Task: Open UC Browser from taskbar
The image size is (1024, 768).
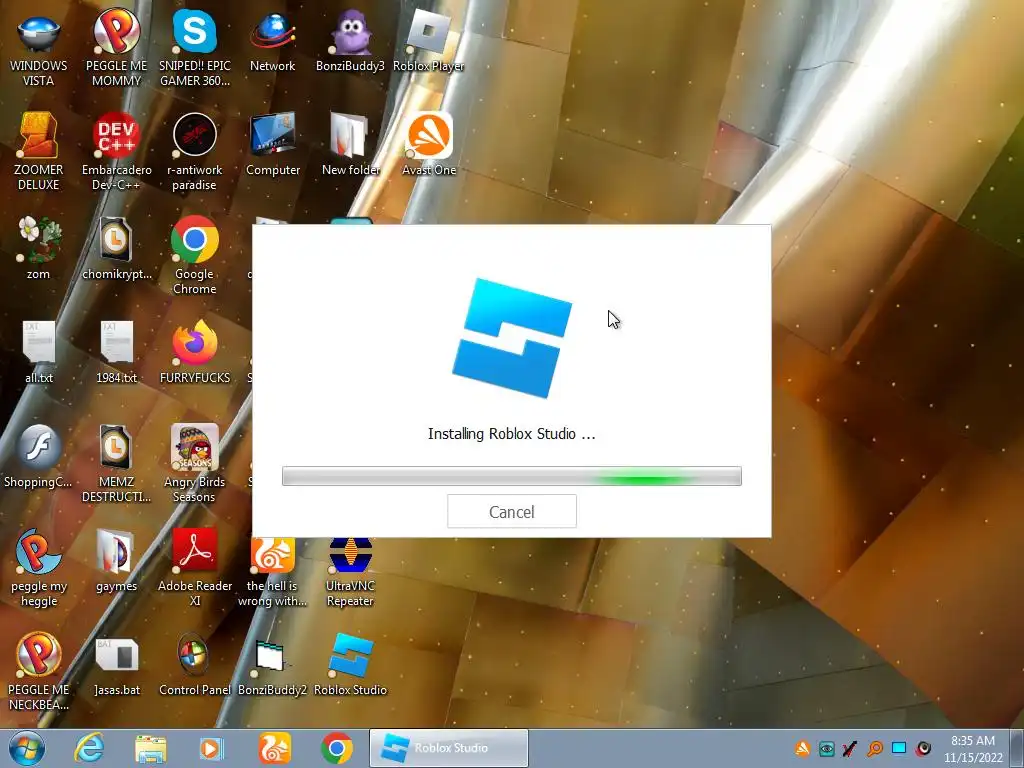Action: [274, 748]
